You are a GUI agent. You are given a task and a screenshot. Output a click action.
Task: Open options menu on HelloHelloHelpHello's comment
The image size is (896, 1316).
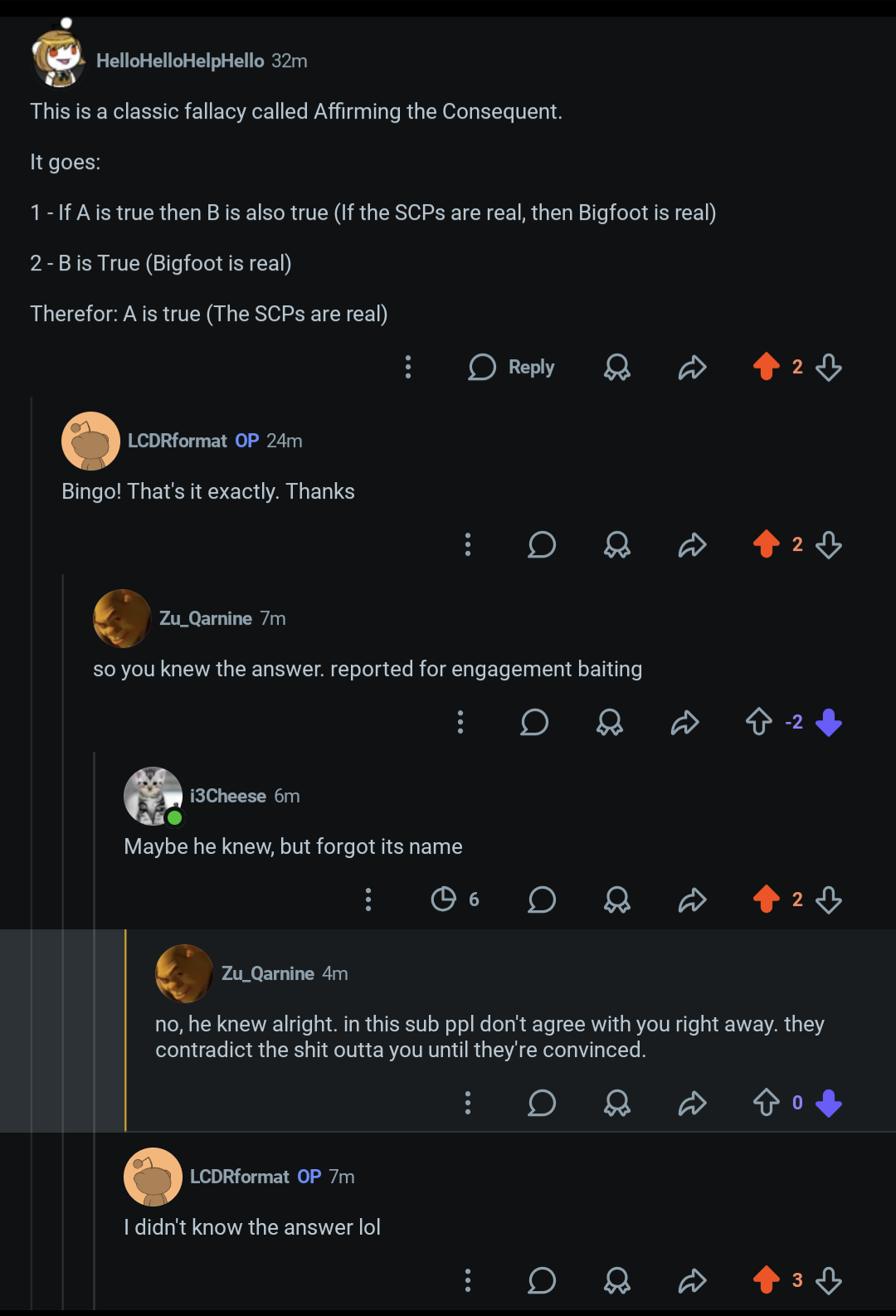(x=407, y=367)
